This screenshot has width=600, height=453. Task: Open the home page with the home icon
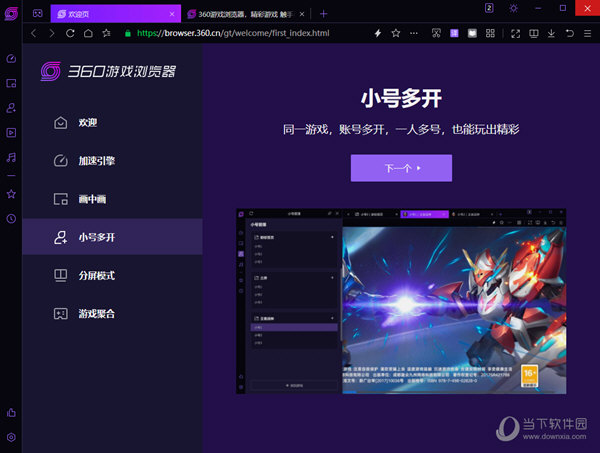point(88,33)
